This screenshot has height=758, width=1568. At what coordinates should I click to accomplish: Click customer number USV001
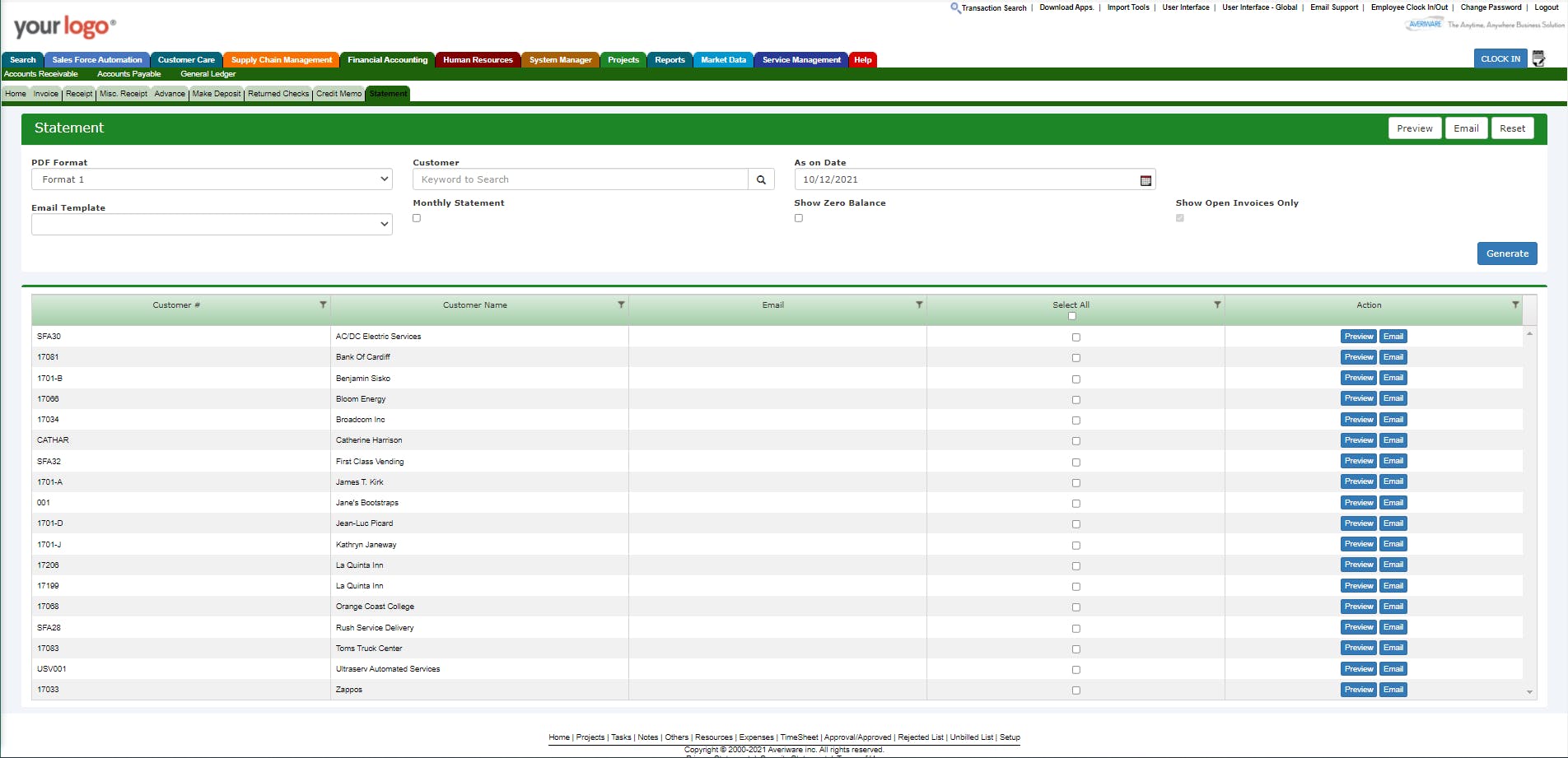click(51, 669)
